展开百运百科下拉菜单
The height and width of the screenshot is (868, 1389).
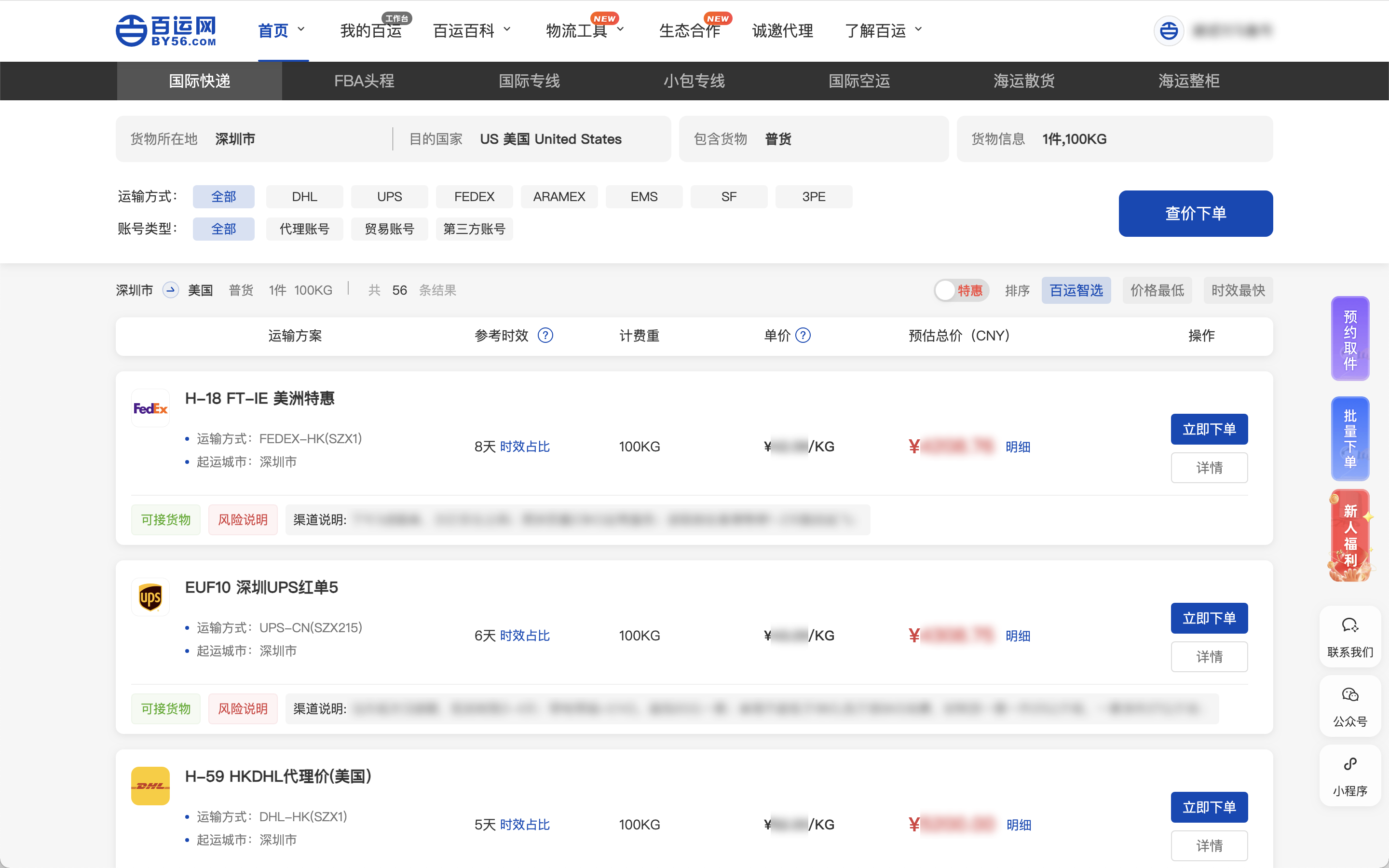pyautogui.click(x=464, y=30)
